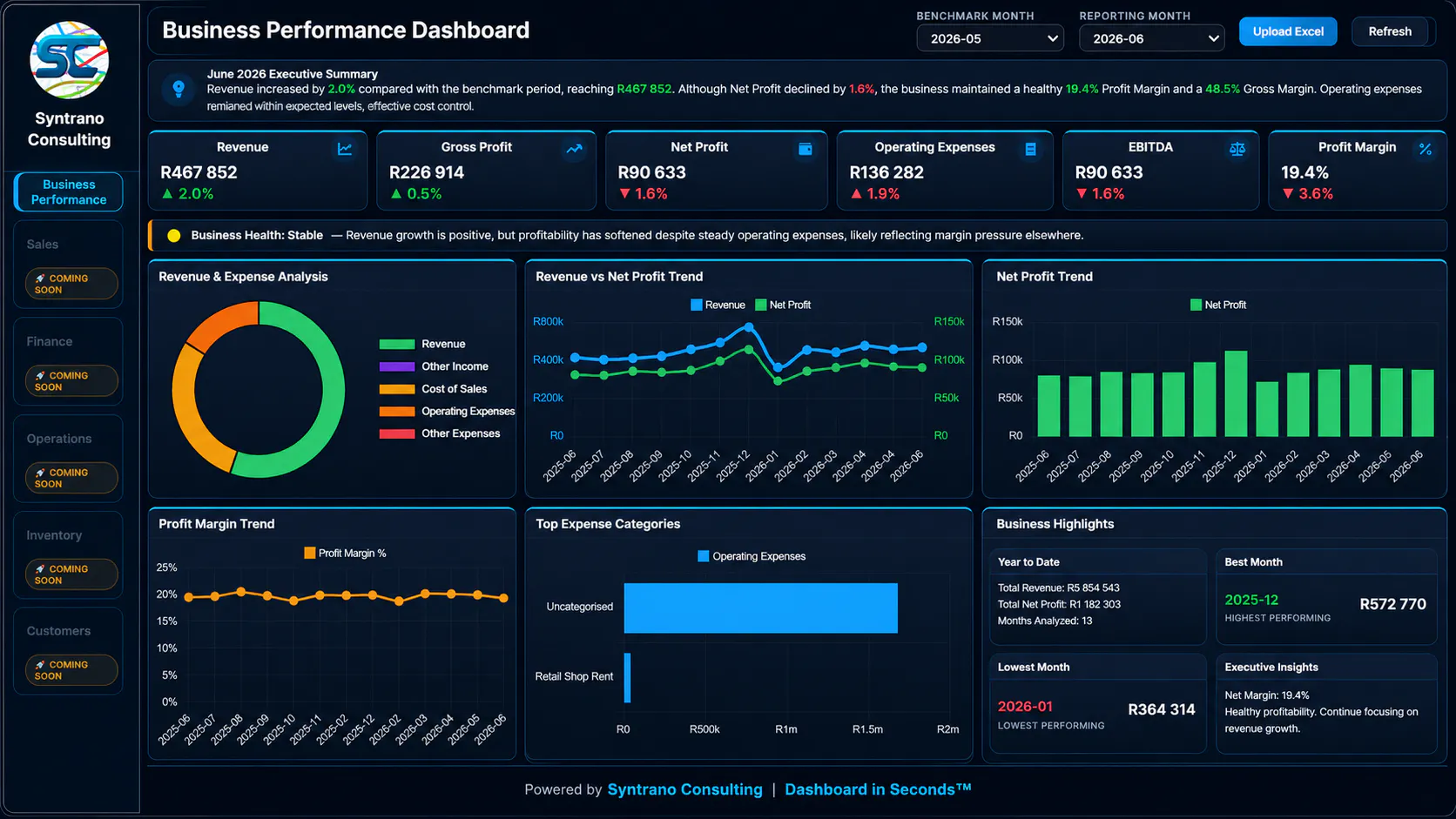Click the EBITDA balance scale icon
This screenshot has height=819, width=1456.
tap(1237, 149)
